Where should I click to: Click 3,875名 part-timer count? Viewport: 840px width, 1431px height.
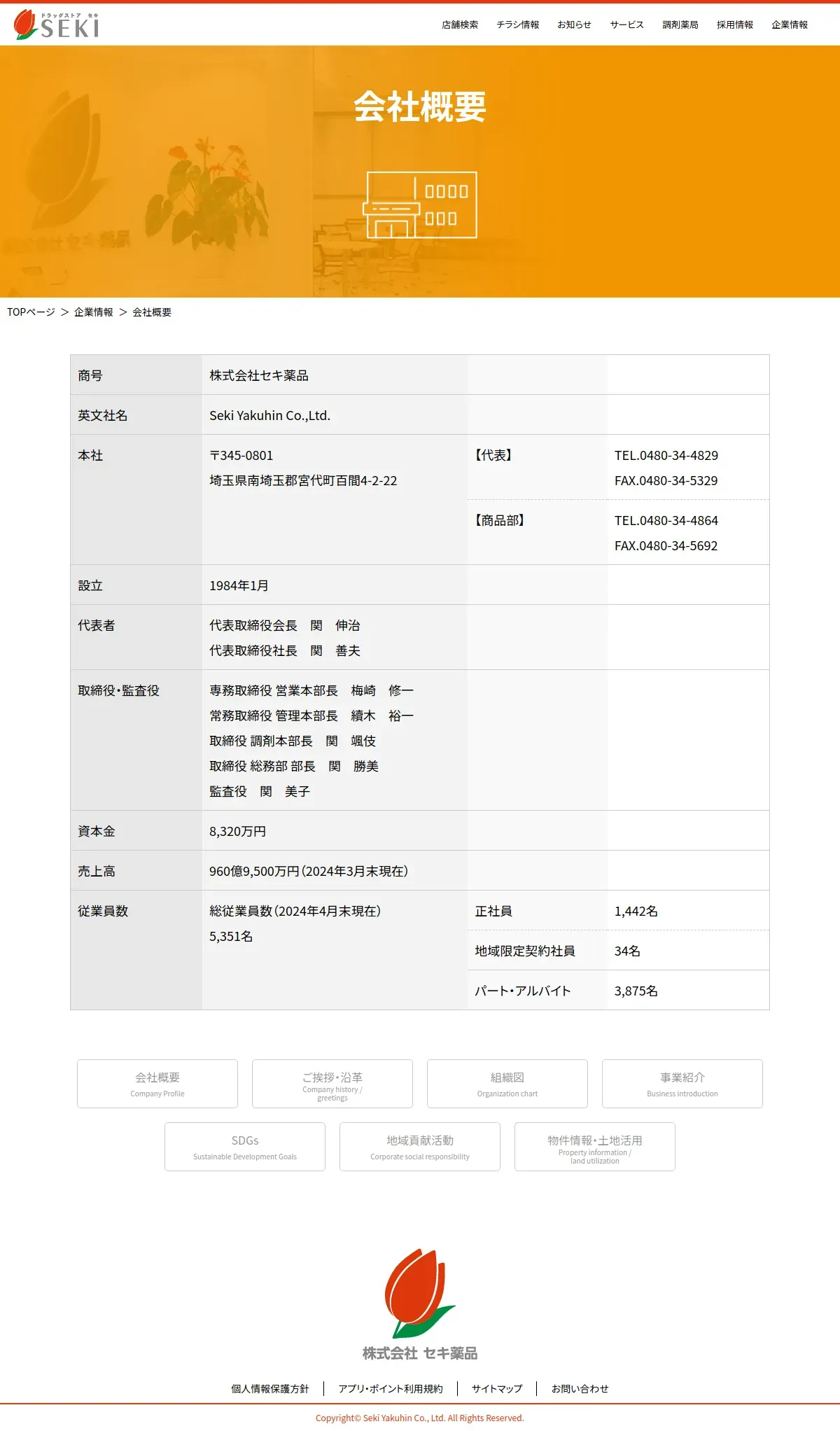pos(636,991)
